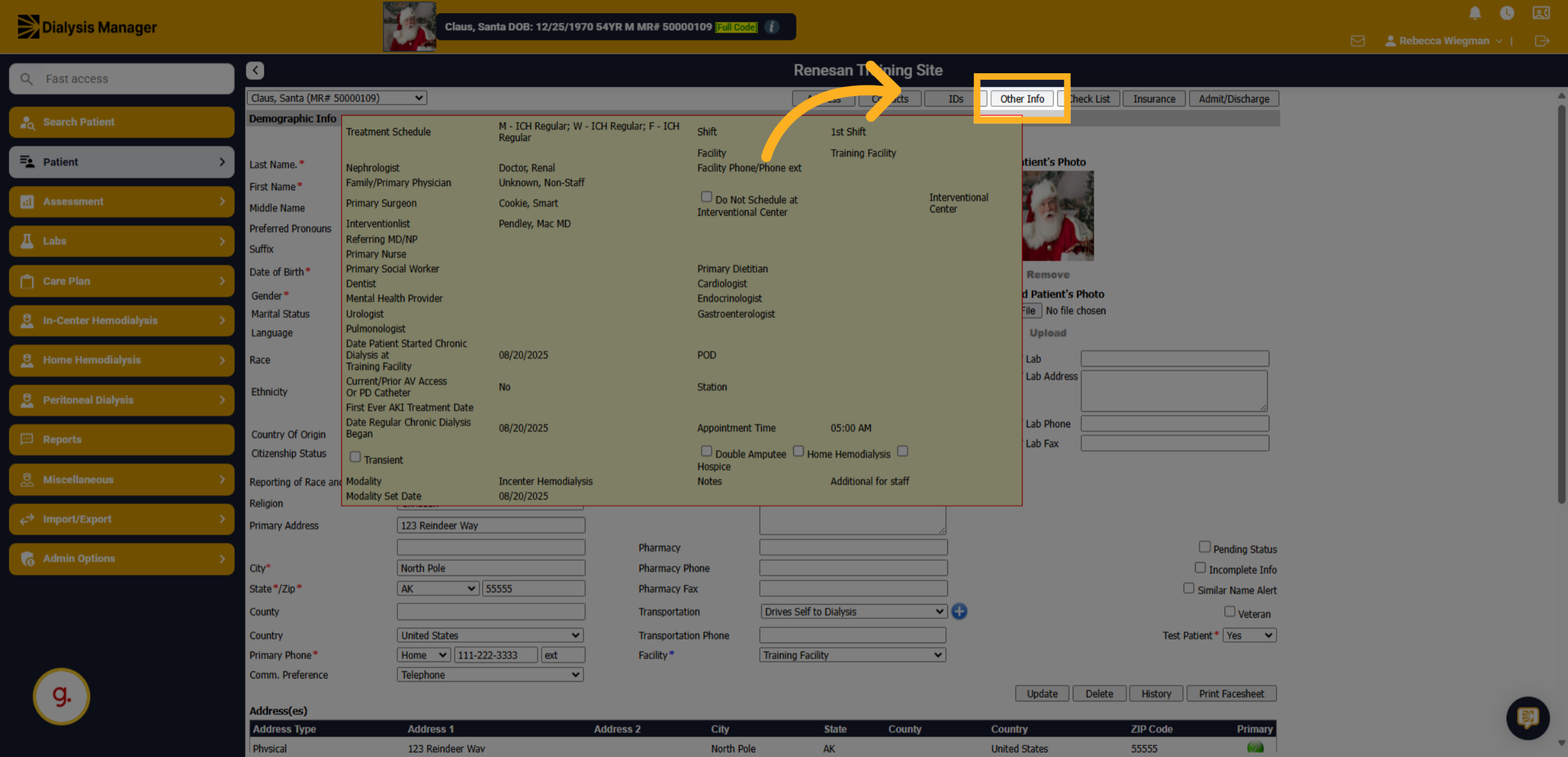The width and height of the screenshot is (1568, 757).
Task: Open the Test Patient dropdown
Action: click(x=1250, y=635)
